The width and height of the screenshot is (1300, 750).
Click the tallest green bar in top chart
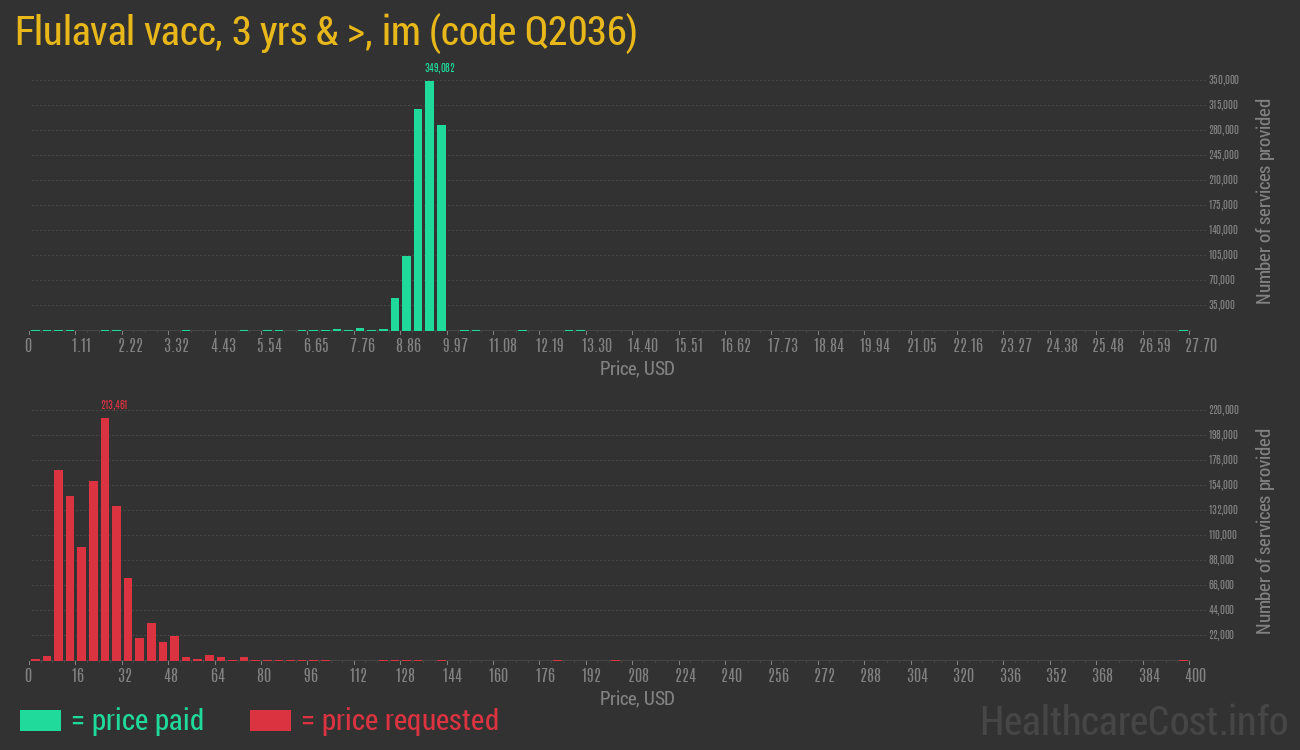pos(429,205)
